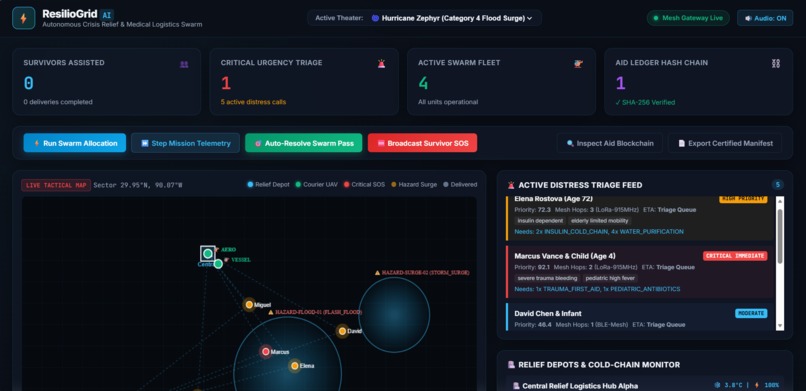Click the Relief Depot legend dot
806x391 pixels.
[250, 184]
